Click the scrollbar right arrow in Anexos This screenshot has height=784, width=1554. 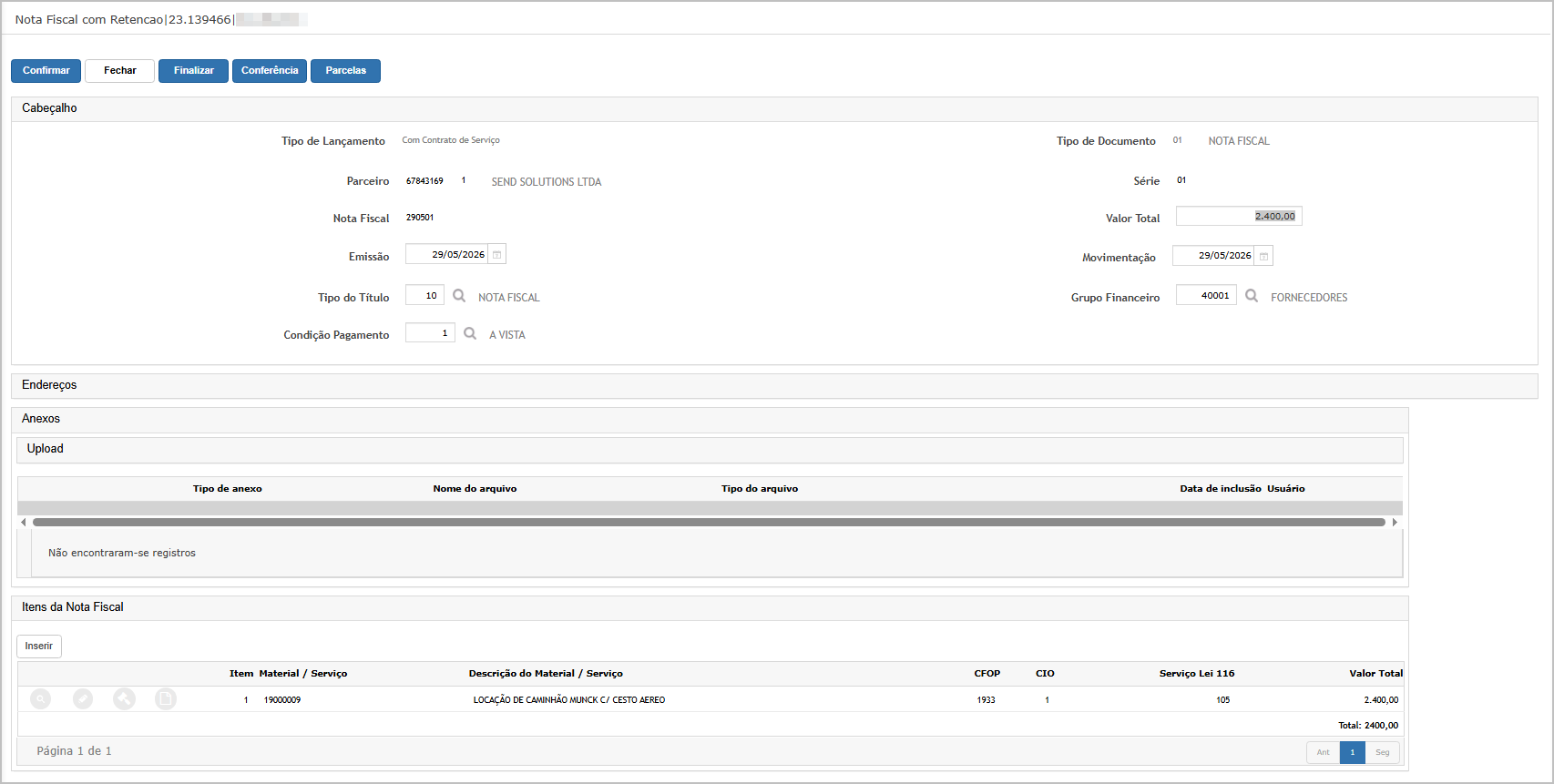(1395, 523)
